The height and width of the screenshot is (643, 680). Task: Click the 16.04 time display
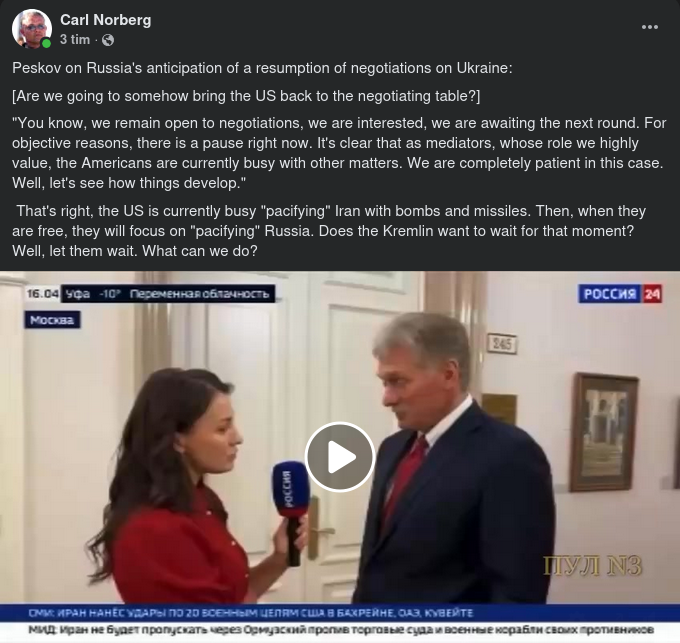[42, 294]
